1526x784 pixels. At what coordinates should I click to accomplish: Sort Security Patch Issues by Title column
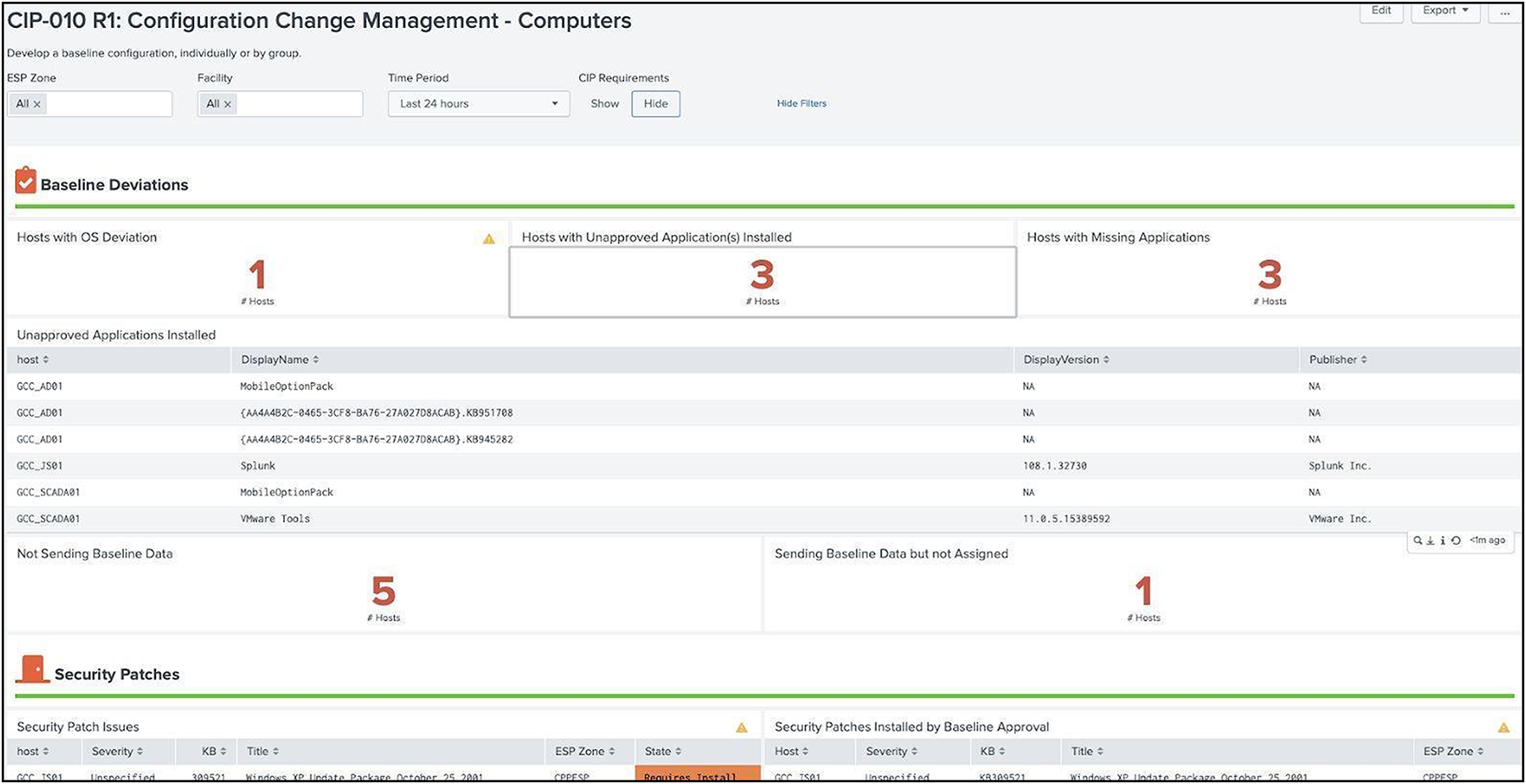pos(263,751)
